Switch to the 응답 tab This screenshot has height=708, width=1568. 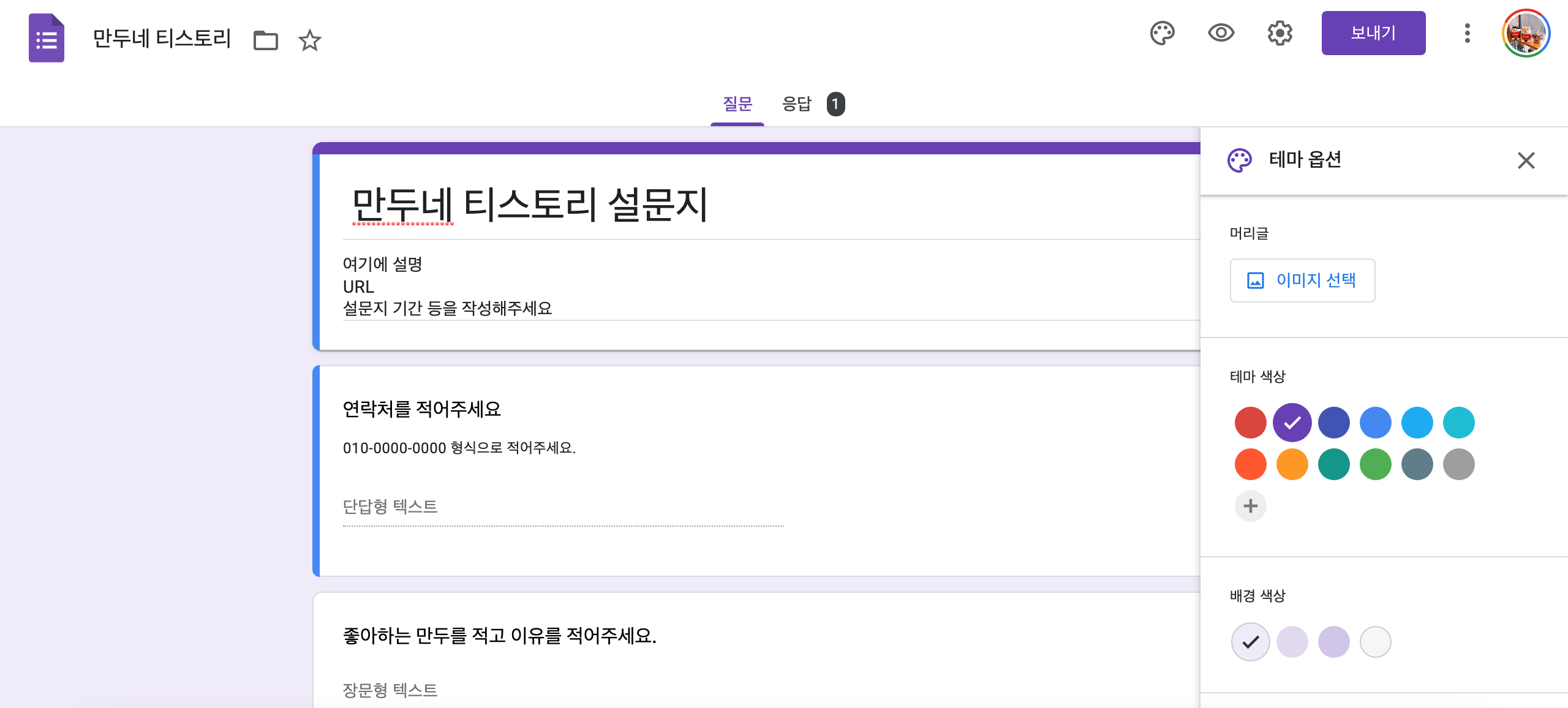pos(797,104)
